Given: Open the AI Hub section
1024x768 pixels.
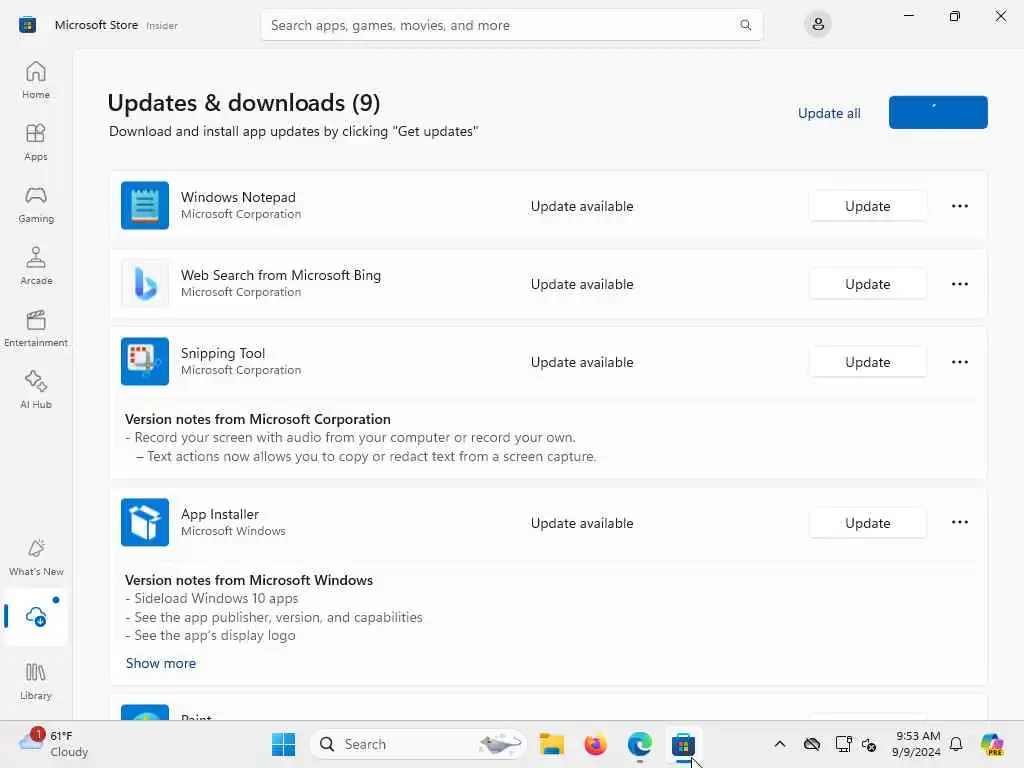Looking at the screenshot, I should pos(35,390).
